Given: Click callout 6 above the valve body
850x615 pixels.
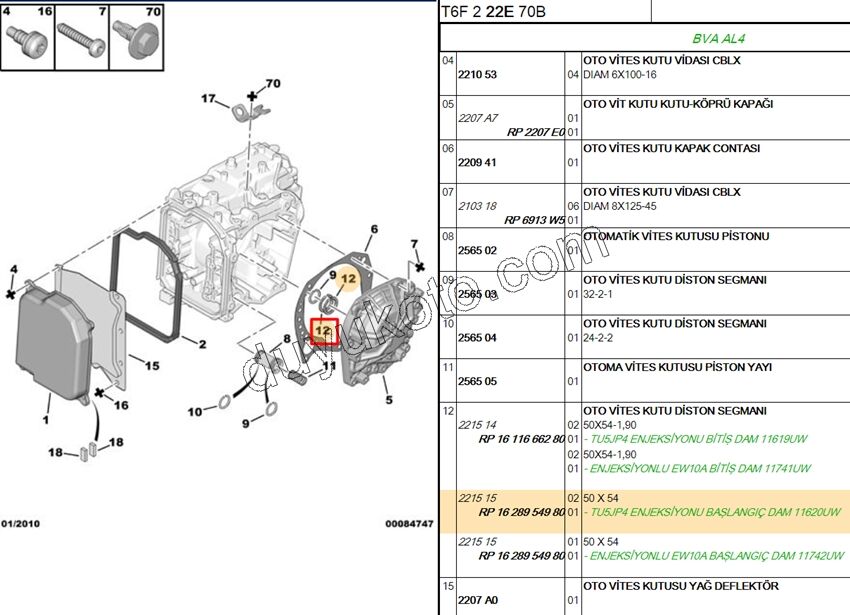Looking at the screenshot, I should coord(374,229).
